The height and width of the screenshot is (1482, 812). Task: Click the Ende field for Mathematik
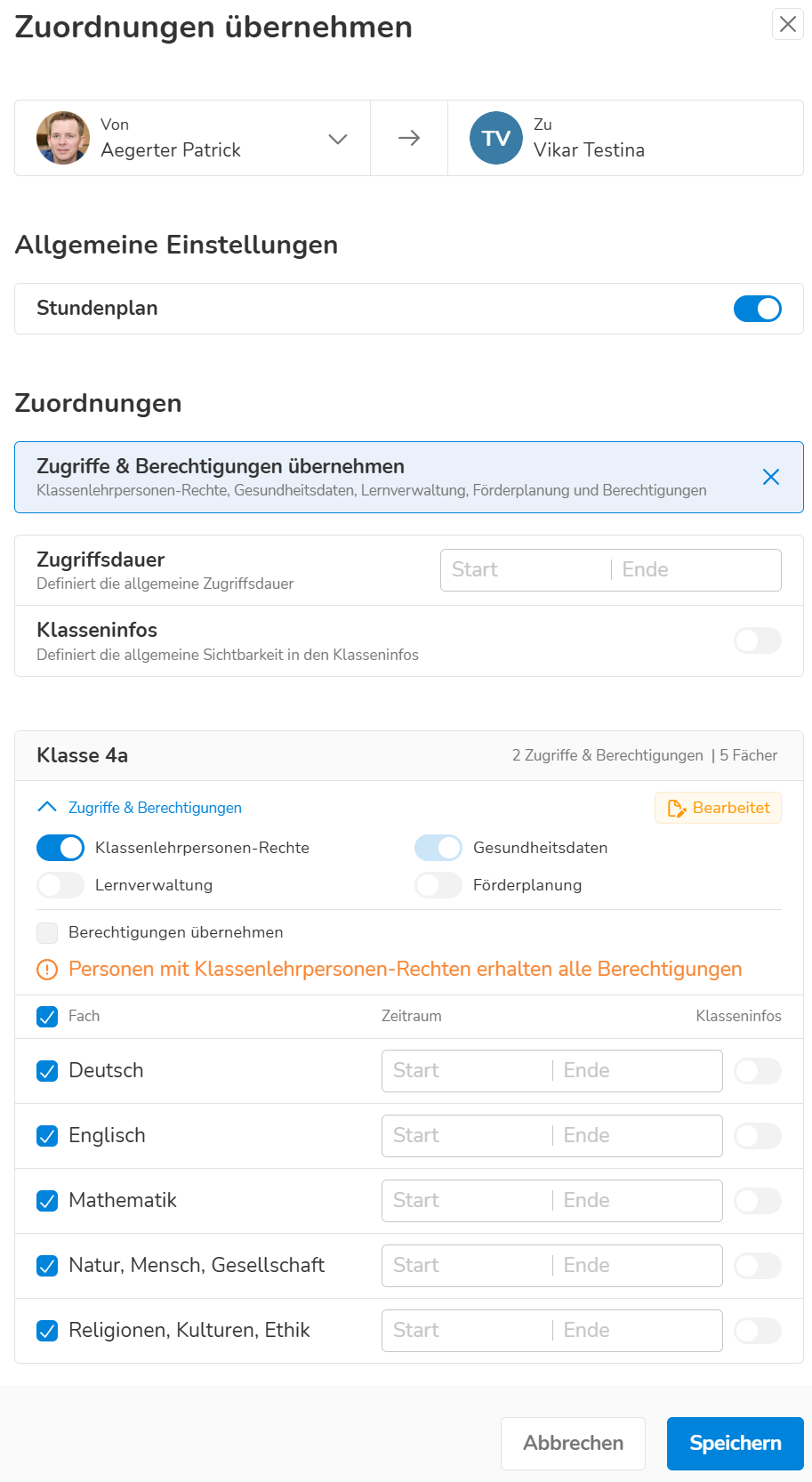pyautogui.click(x=637, y=1201)
